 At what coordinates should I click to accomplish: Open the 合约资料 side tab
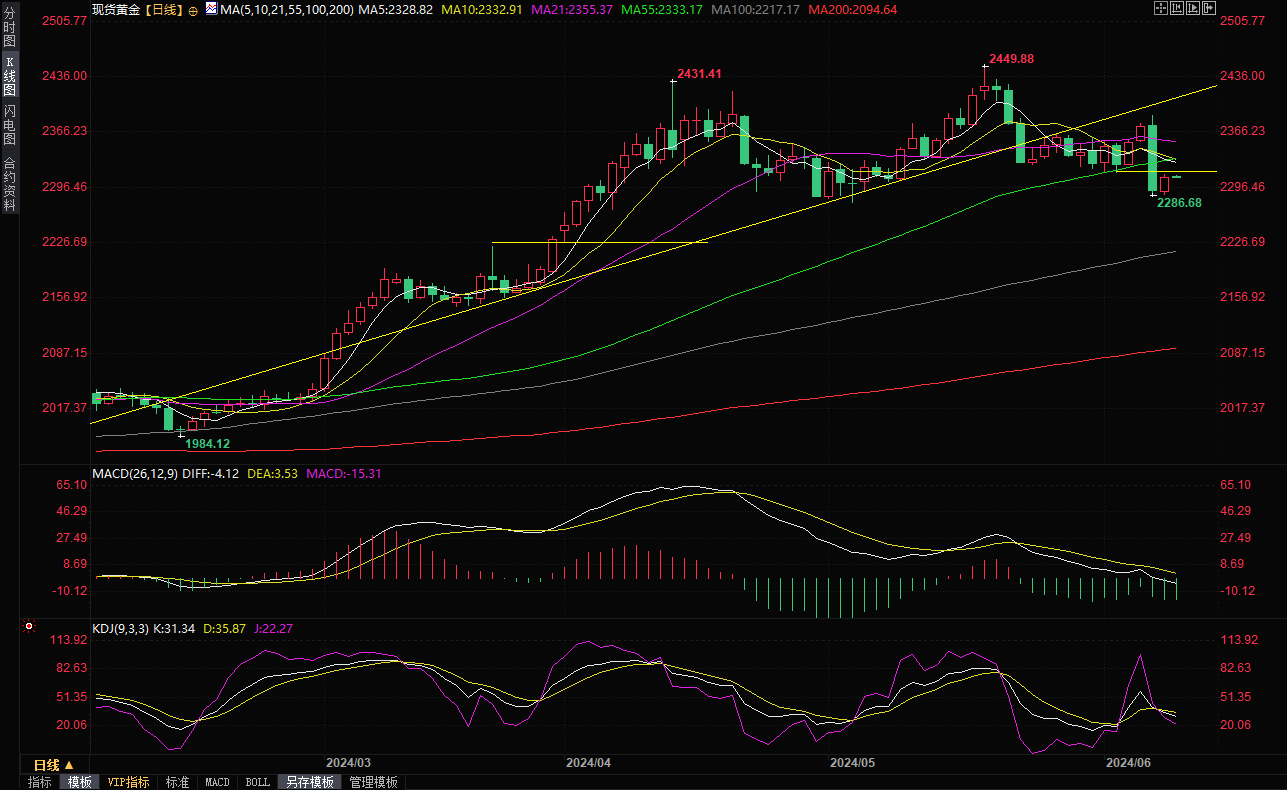(x=9, y=184)
